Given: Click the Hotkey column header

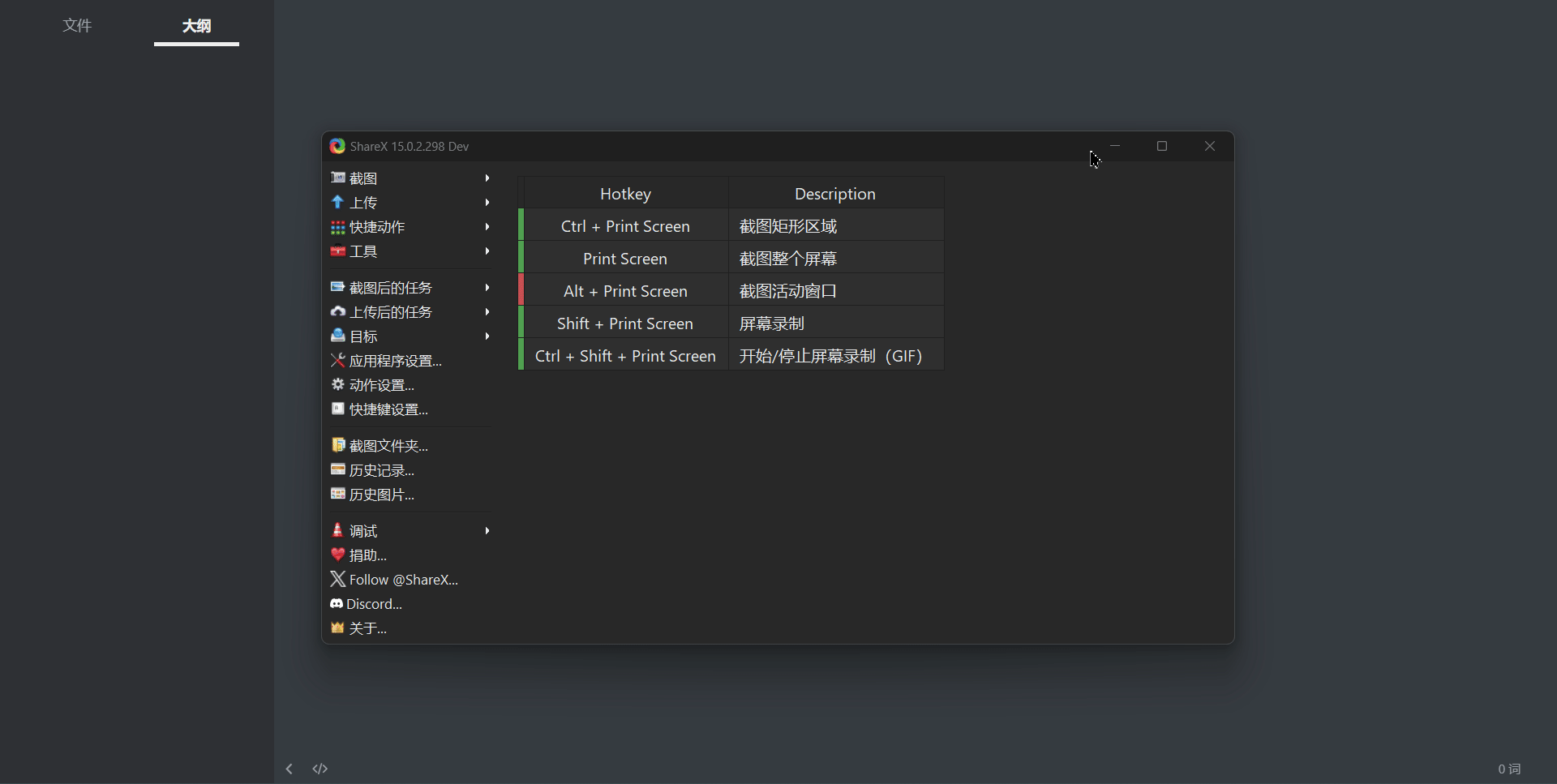Looking at the screenshot, I should pos(625,194).
